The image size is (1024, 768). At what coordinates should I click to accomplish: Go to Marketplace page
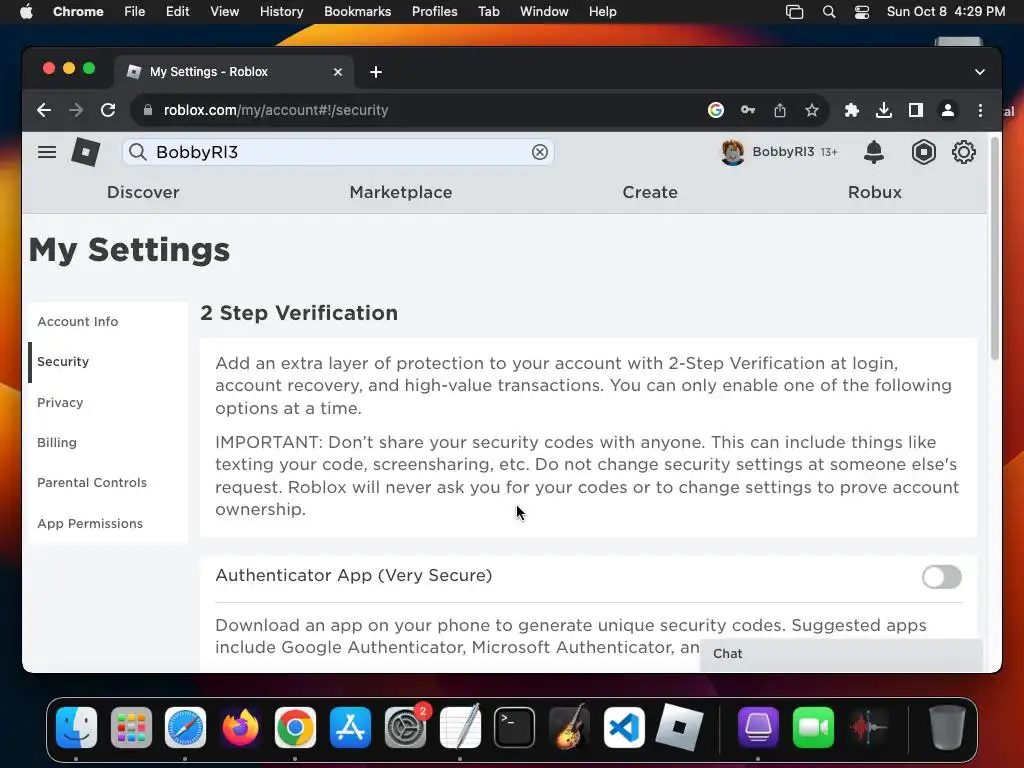pos(400,192)
